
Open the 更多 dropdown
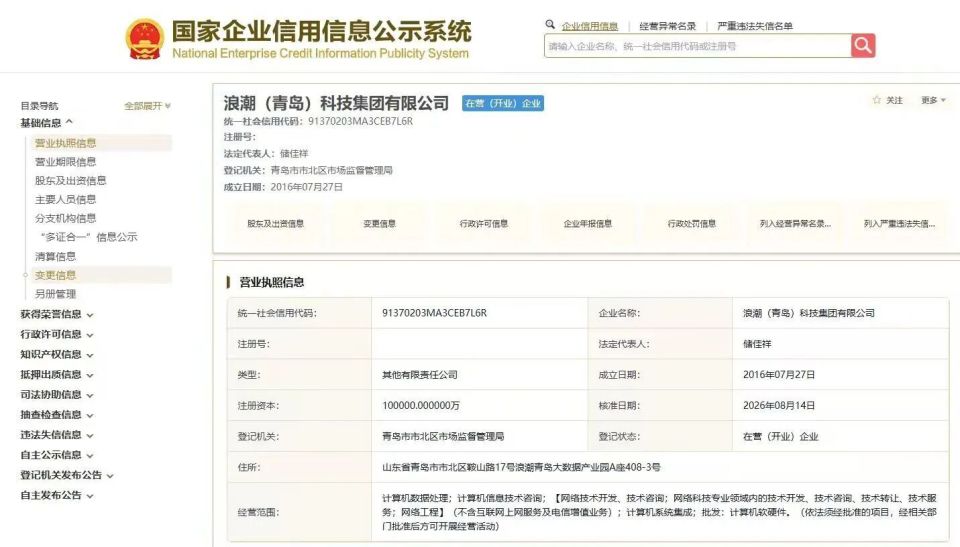tap(933, 100)
